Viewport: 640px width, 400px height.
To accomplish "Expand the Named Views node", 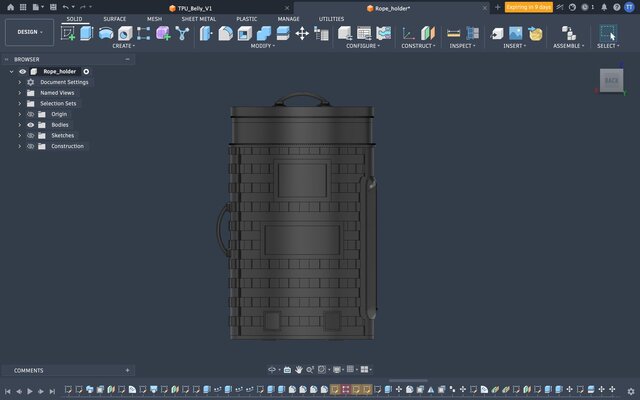I will (x=19, y=93).
